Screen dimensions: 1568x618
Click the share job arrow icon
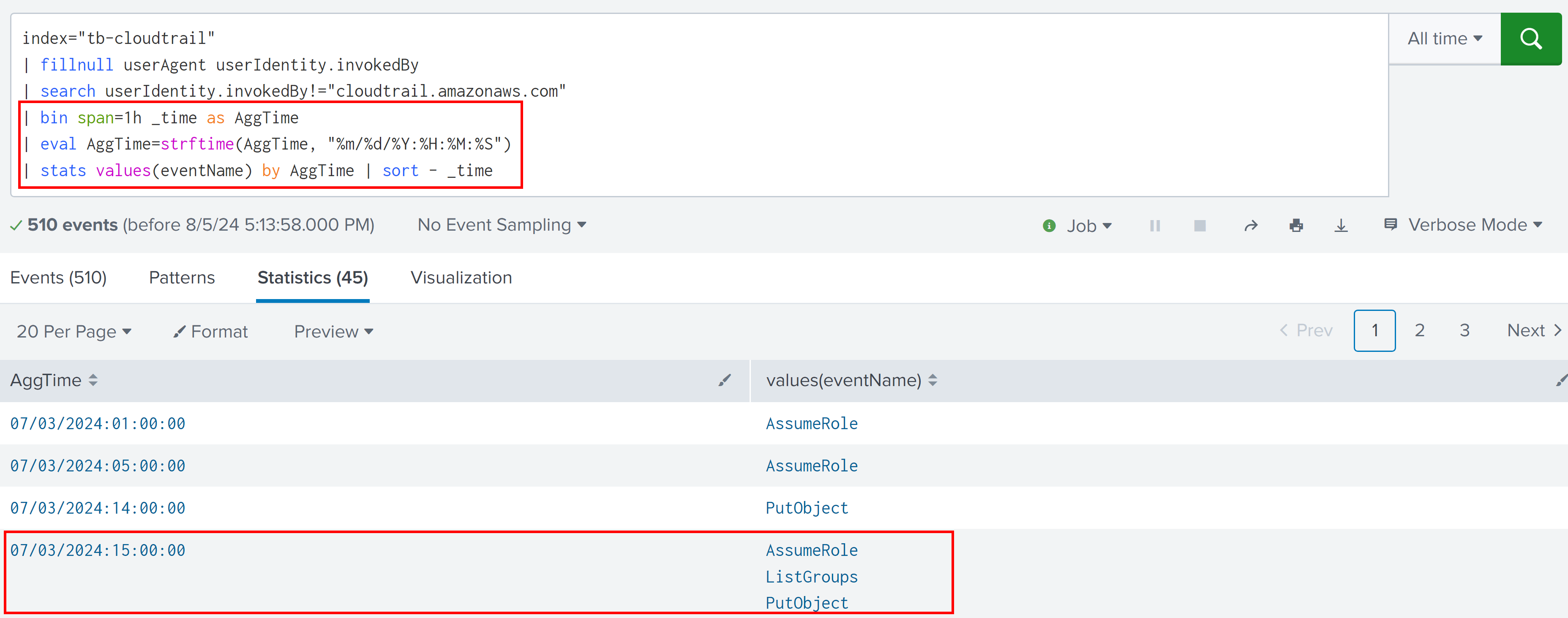point(1250,226)
